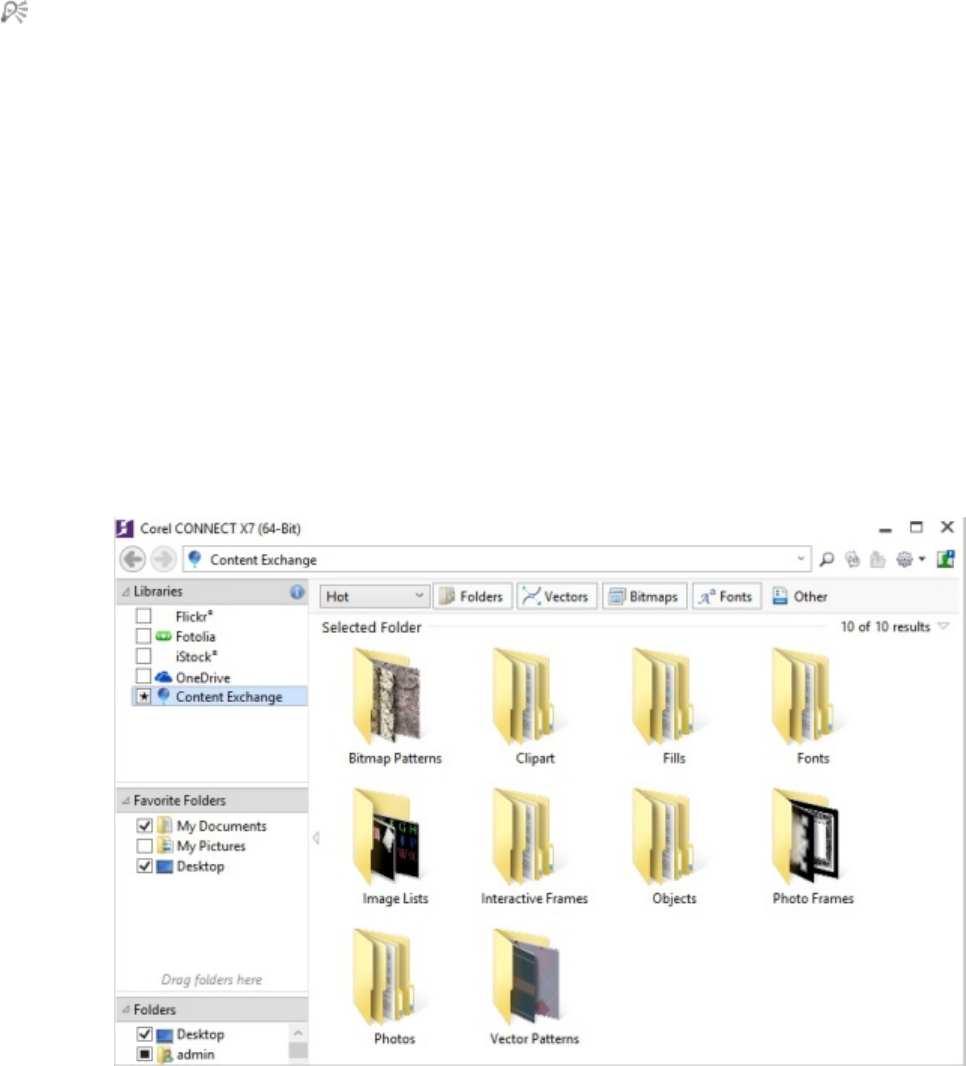Image resolution: width=966 pixels, height=1066 pixels.
Task: Toggle the Vectors filter button
Action: pos(557,596)
